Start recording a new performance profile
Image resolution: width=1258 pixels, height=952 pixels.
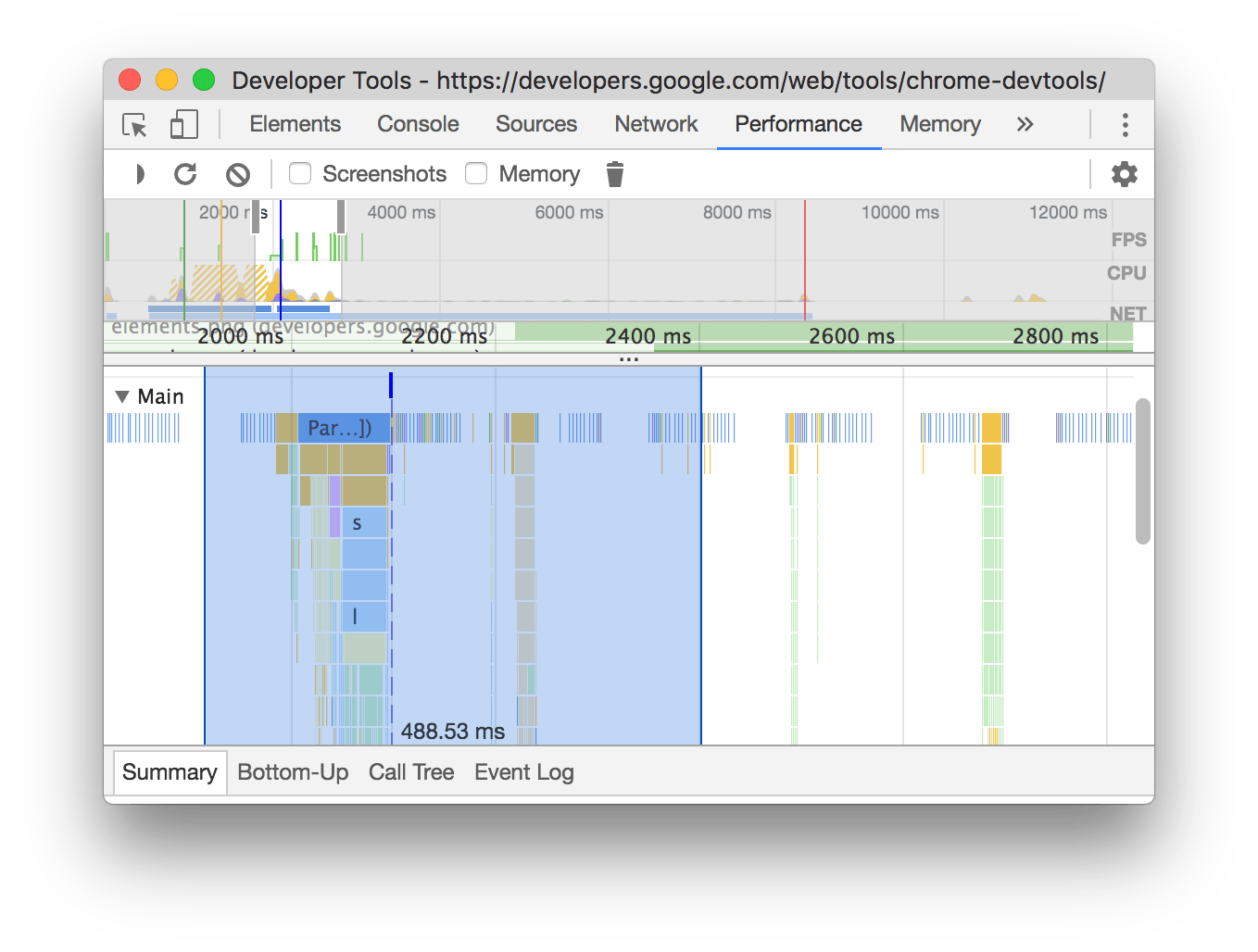pyautogui.click(x=140, y=174)
